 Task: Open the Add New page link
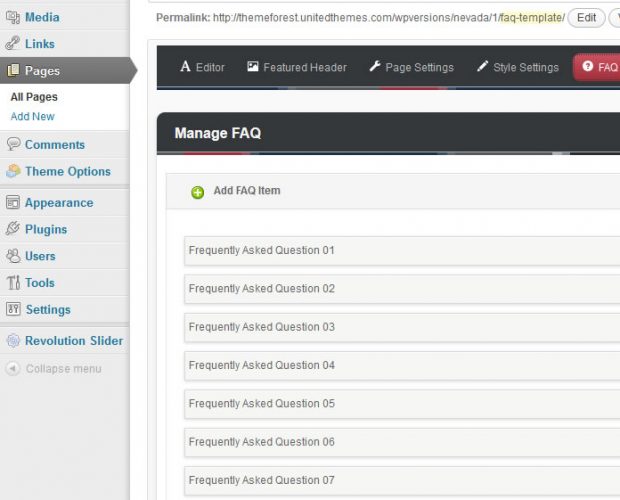pyautogui.click(x=32, y=117)
